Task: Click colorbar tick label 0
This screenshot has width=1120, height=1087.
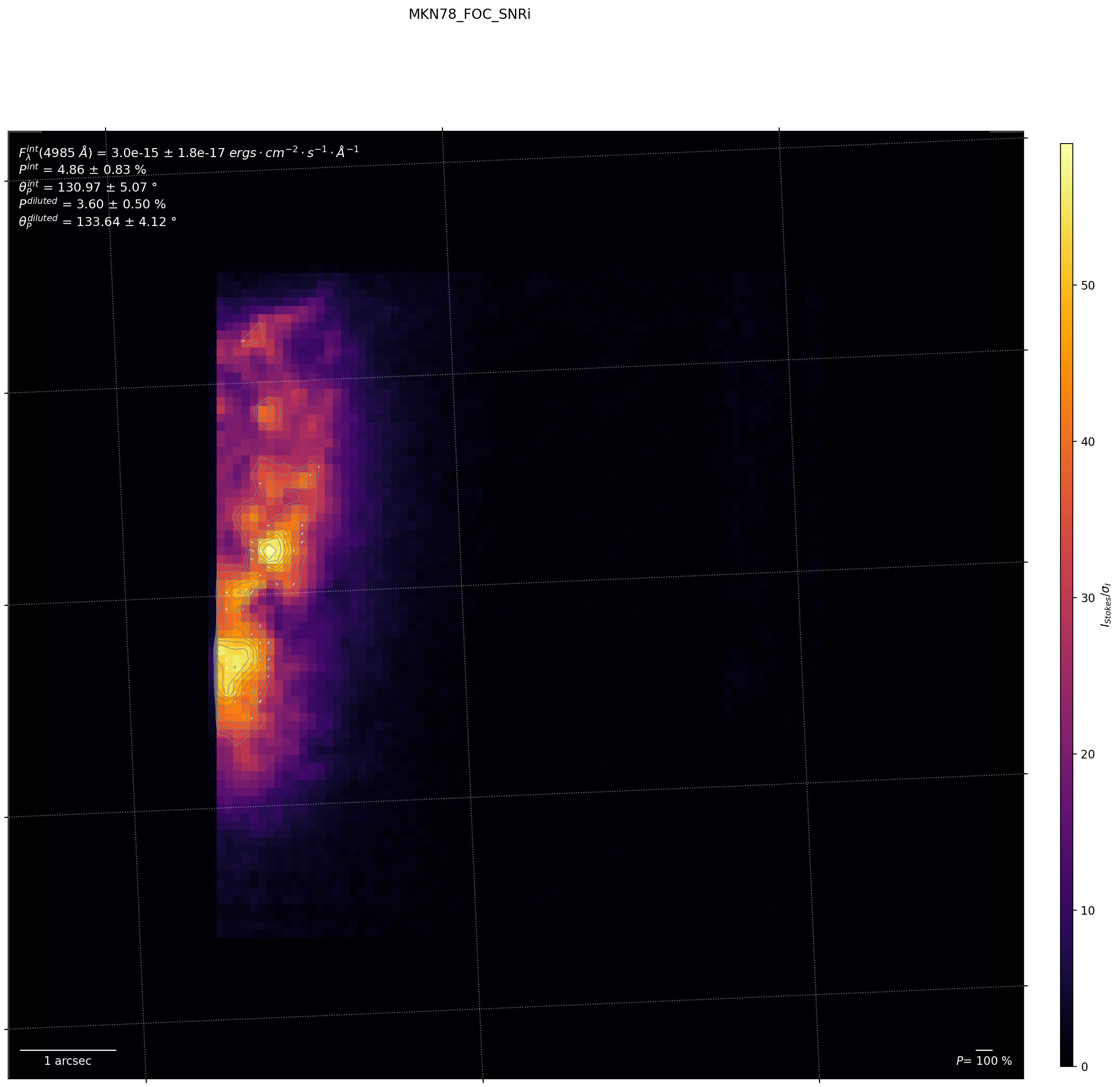Action: pos(1085,1066)
